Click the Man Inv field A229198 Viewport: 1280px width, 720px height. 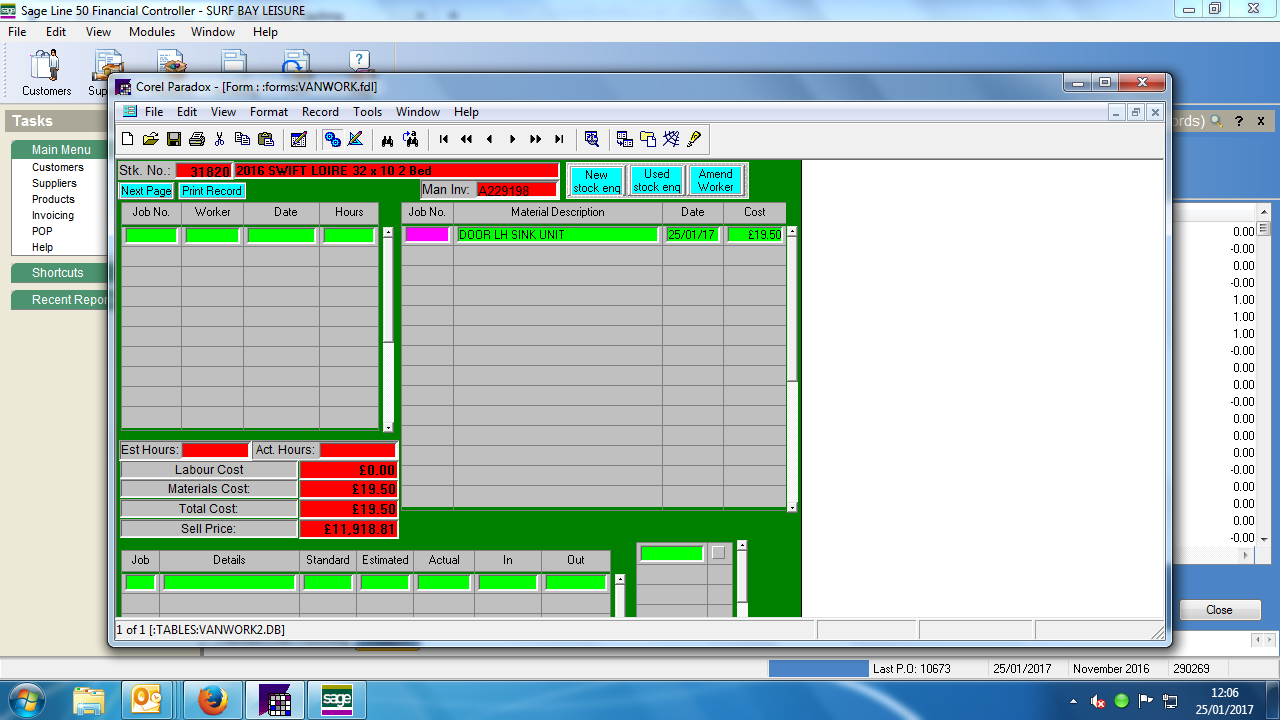(517, 190)
